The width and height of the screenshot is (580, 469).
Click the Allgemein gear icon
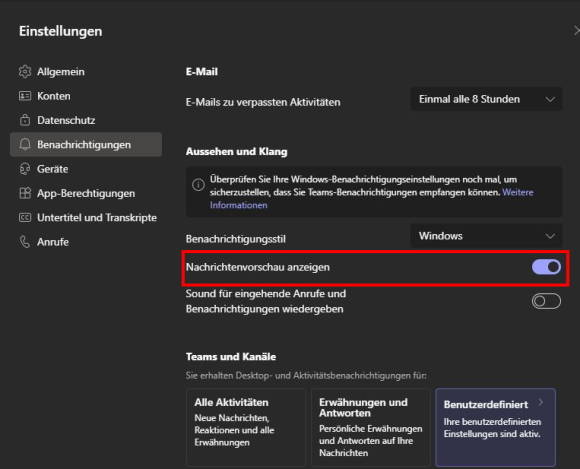pos(25,71)
